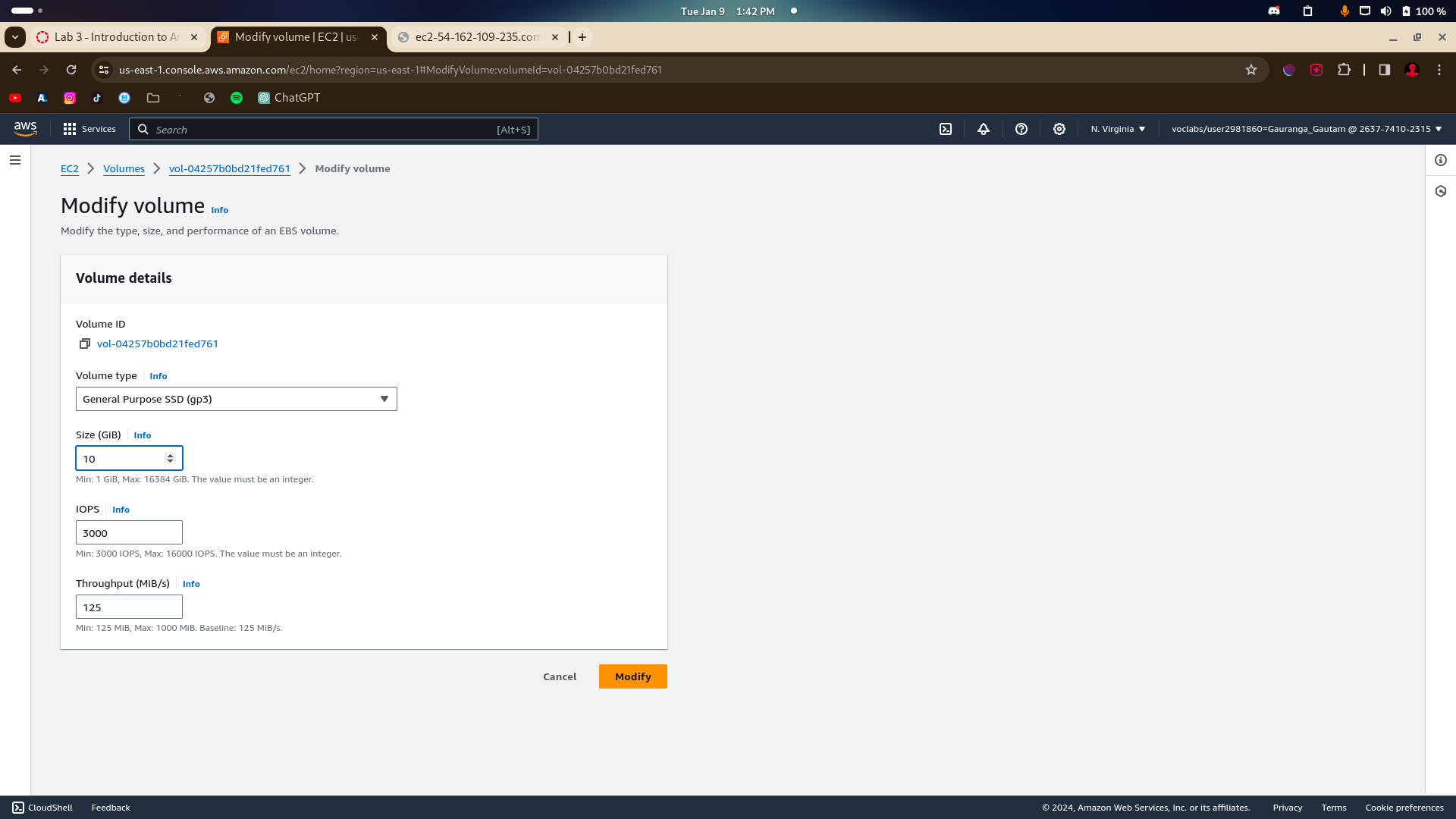Viewport: 1456px width, 819px height.
Task: Cancel the volume modification
Action: click(x=560, y=676)
